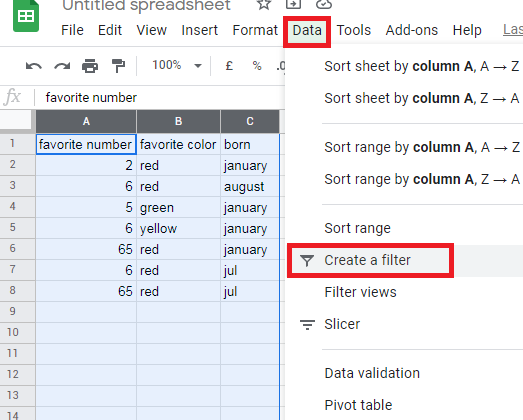Screen dimensions: 523x420
Task: Click the print icon
Action: pos(90,66)
